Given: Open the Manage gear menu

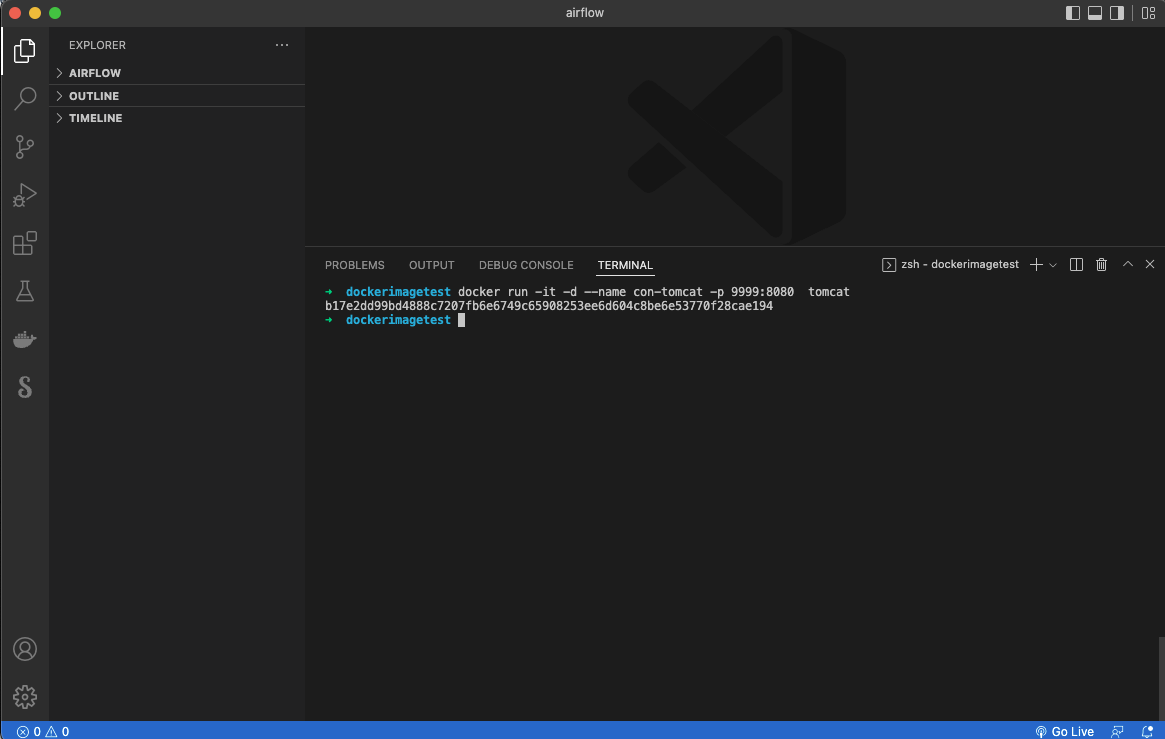Looking at the screenshot, I should click(x=25, y=697).
